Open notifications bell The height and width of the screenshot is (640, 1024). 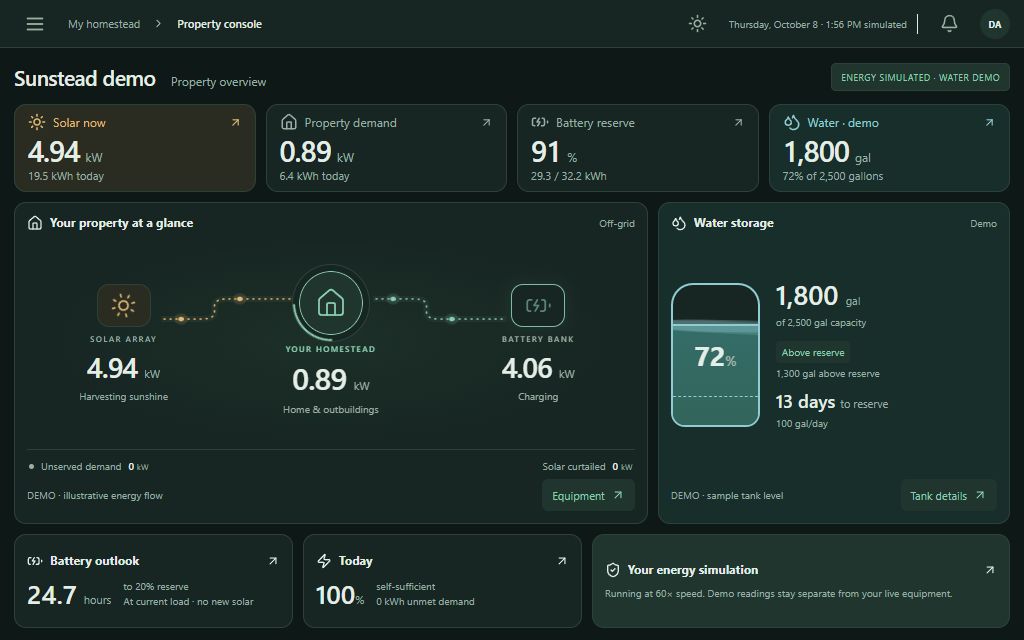(949, 24)
